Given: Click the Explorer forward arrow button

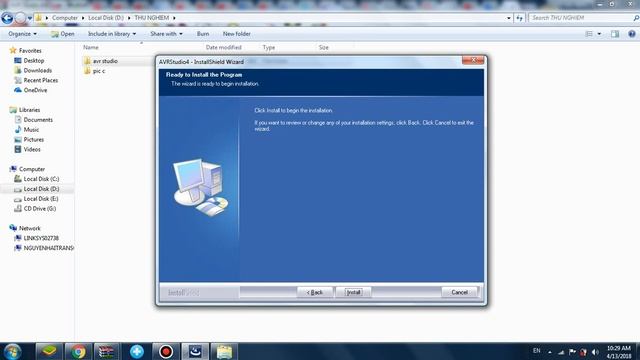Looking at the screenshot, I should (20, 18).
